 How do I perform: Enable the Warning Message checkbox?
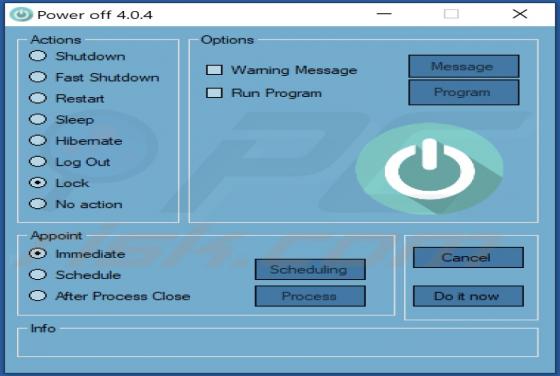(x=214, y=70)
